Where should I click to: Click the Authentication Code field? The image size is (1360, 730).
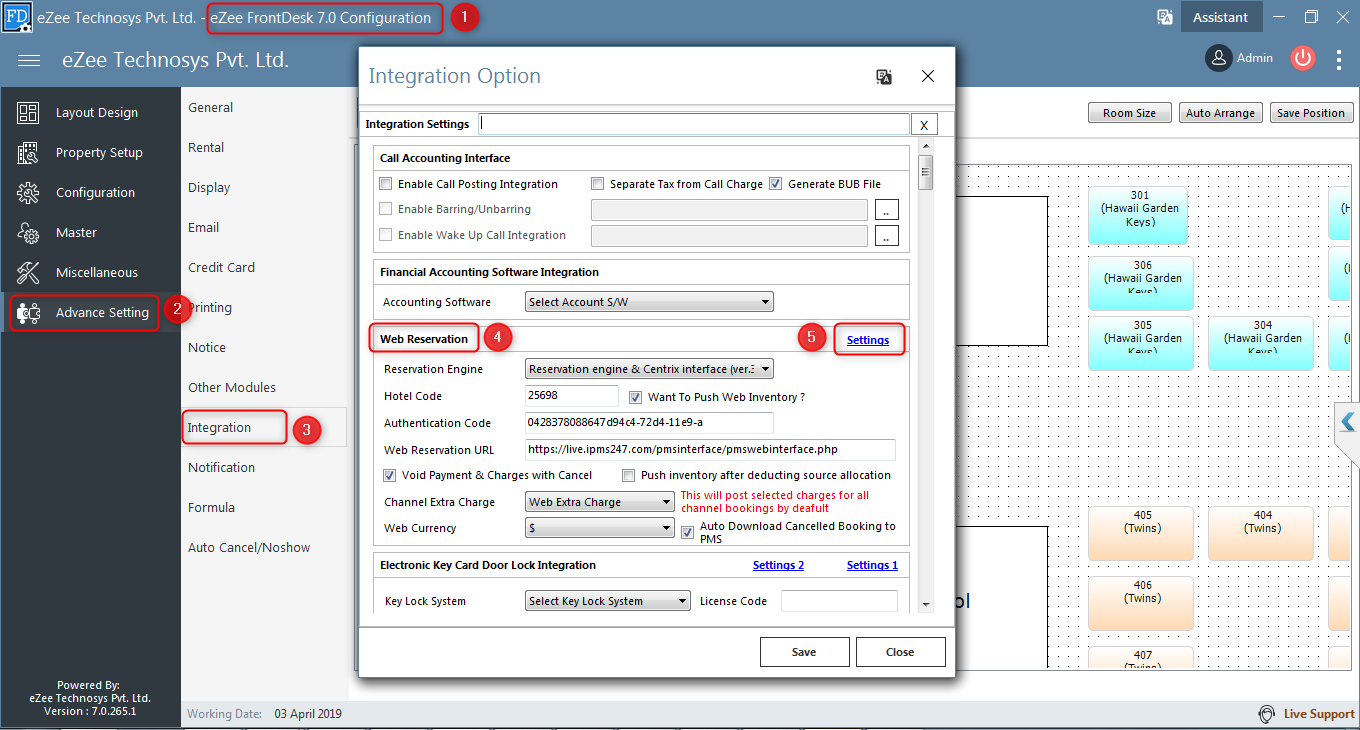pyautogui.click(x=649, y=423)
